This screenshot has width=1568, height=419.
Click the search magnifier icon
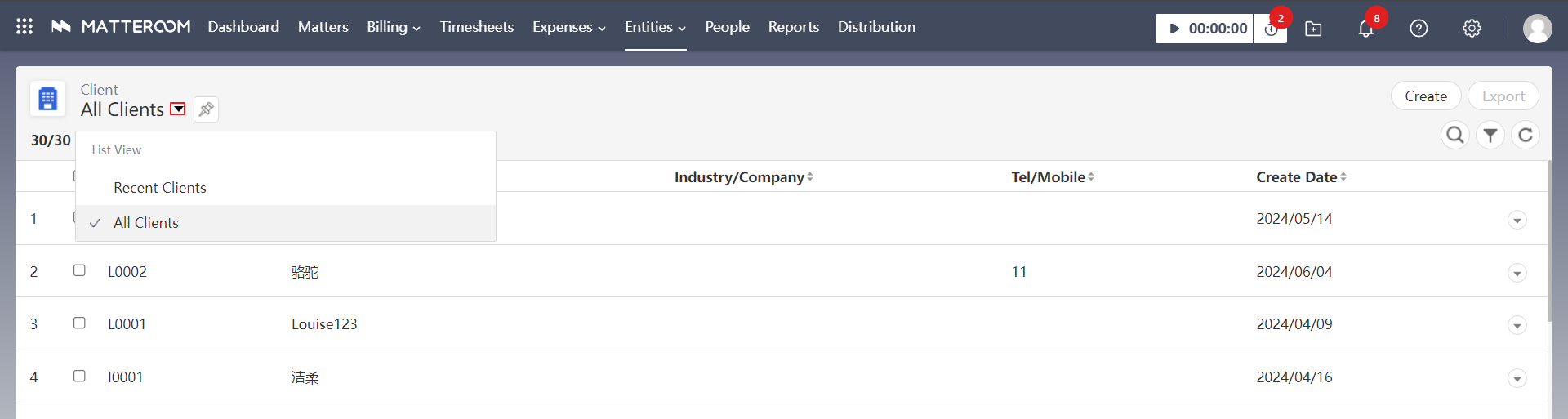(x=1454, y=135)
